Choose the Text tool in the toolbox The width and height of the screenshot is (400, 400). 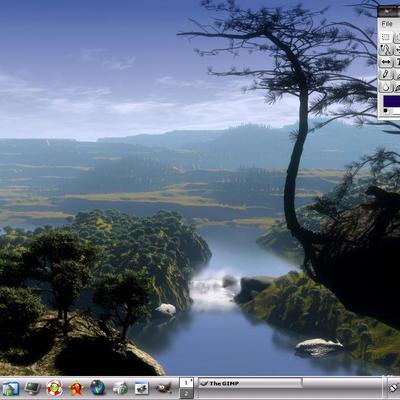point(397,62)
